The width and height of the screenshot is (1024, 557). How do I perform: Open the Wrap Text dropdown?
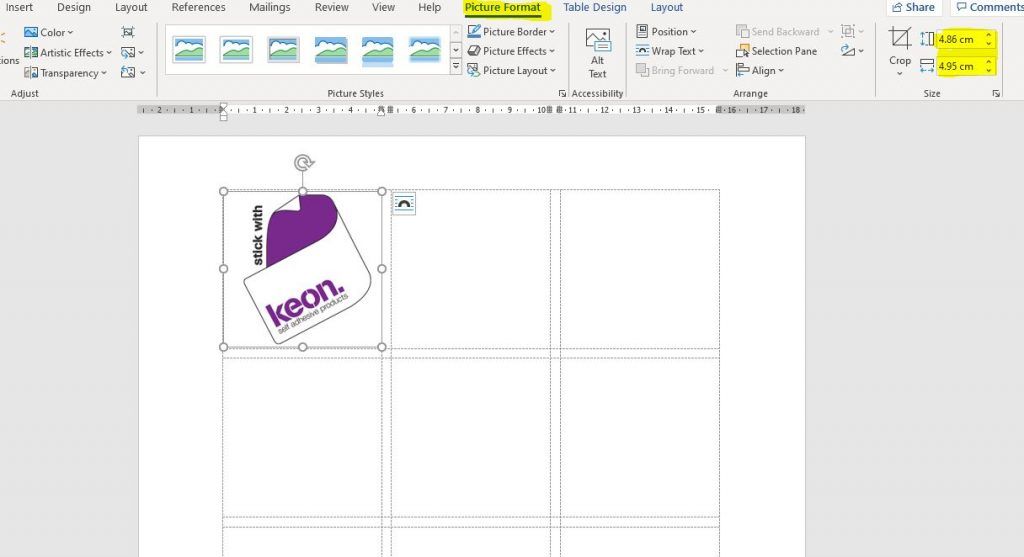[x=670, y=51]
